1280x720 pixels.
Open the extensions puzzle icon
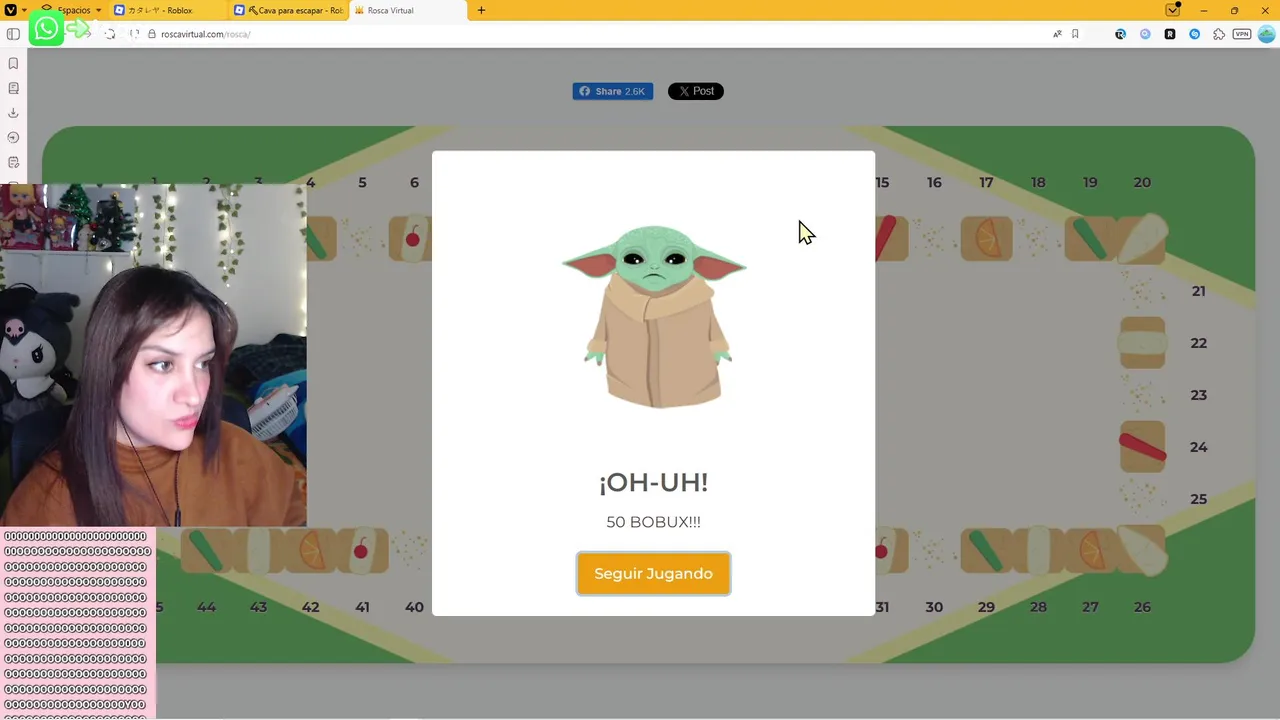(x=1218, y=34)
